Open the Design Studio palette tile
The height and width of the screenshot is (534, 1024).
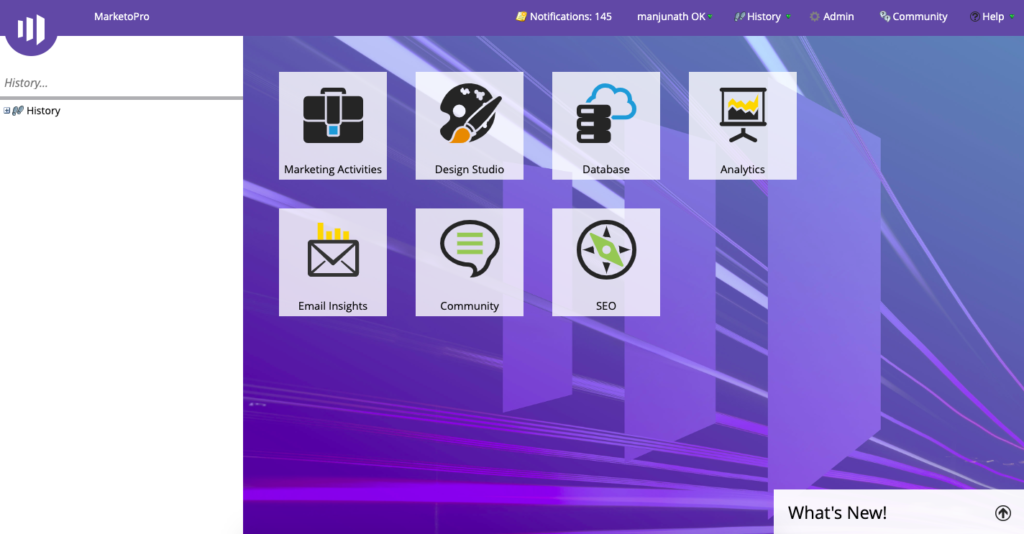469,125
